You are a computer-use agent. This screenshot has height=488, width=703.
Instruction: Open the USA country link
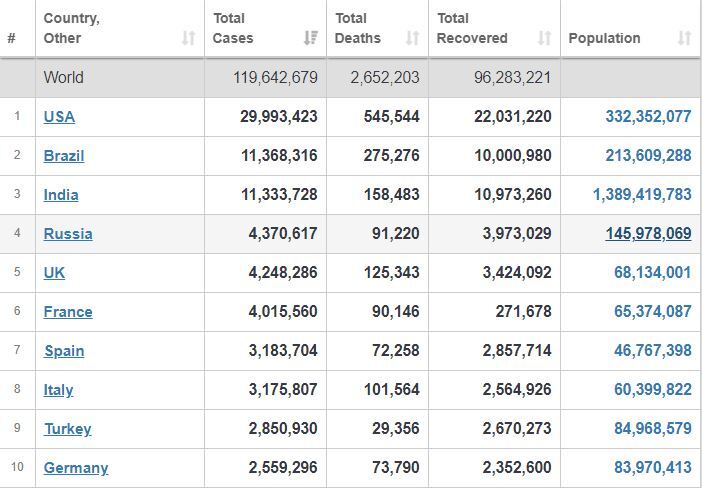click(x=59, y=117)
